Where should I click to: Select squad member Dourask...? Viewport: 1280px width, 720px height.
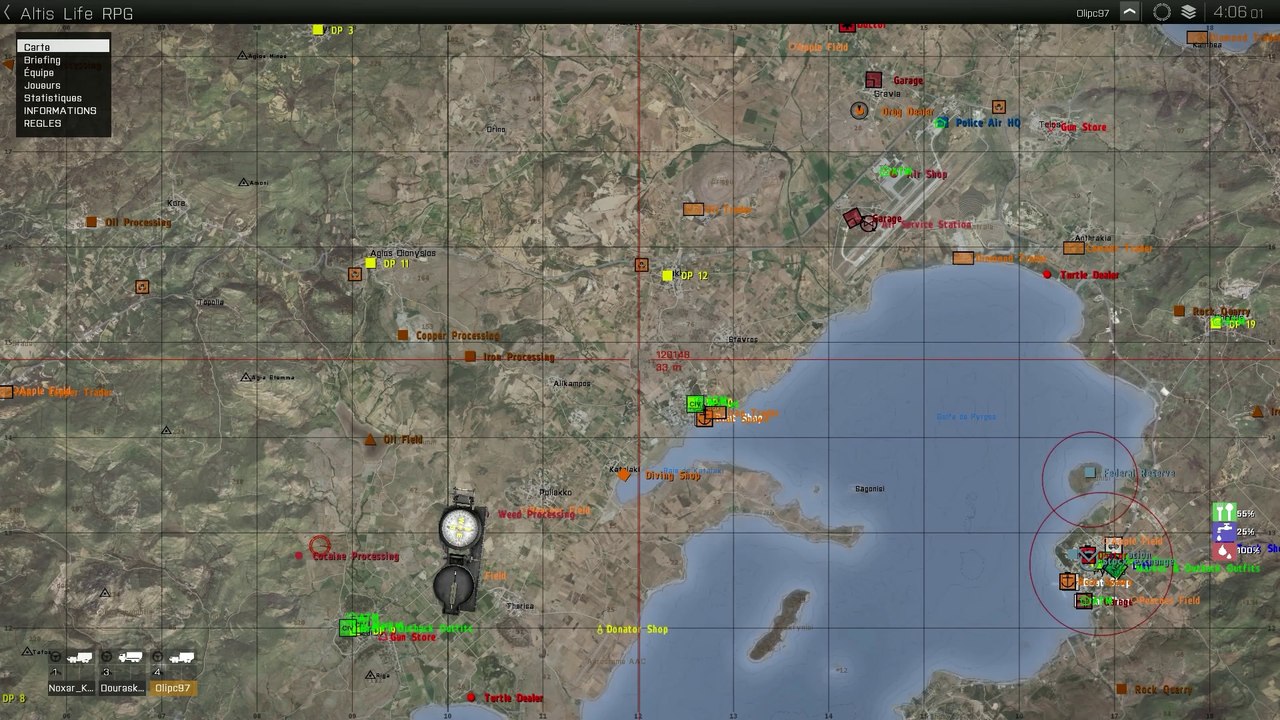coord(122,688)
